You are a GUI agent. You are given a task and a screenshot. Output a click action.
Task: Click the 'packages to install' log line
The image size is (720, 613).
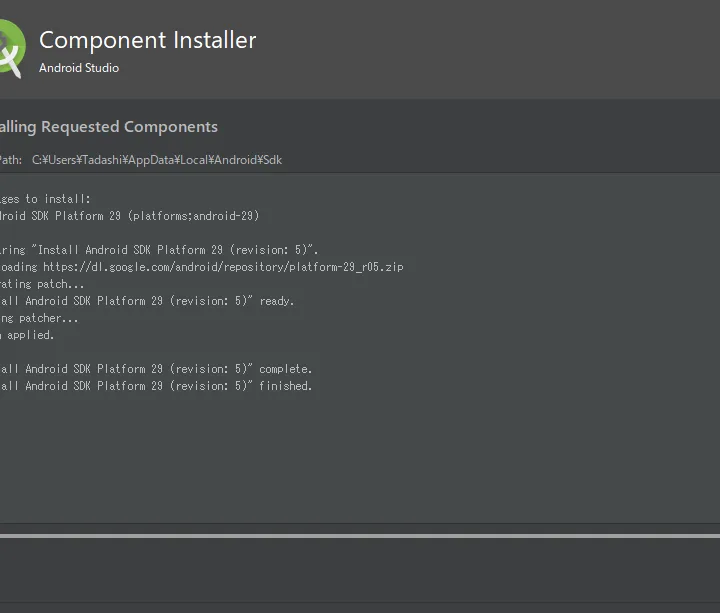point(45,199)
